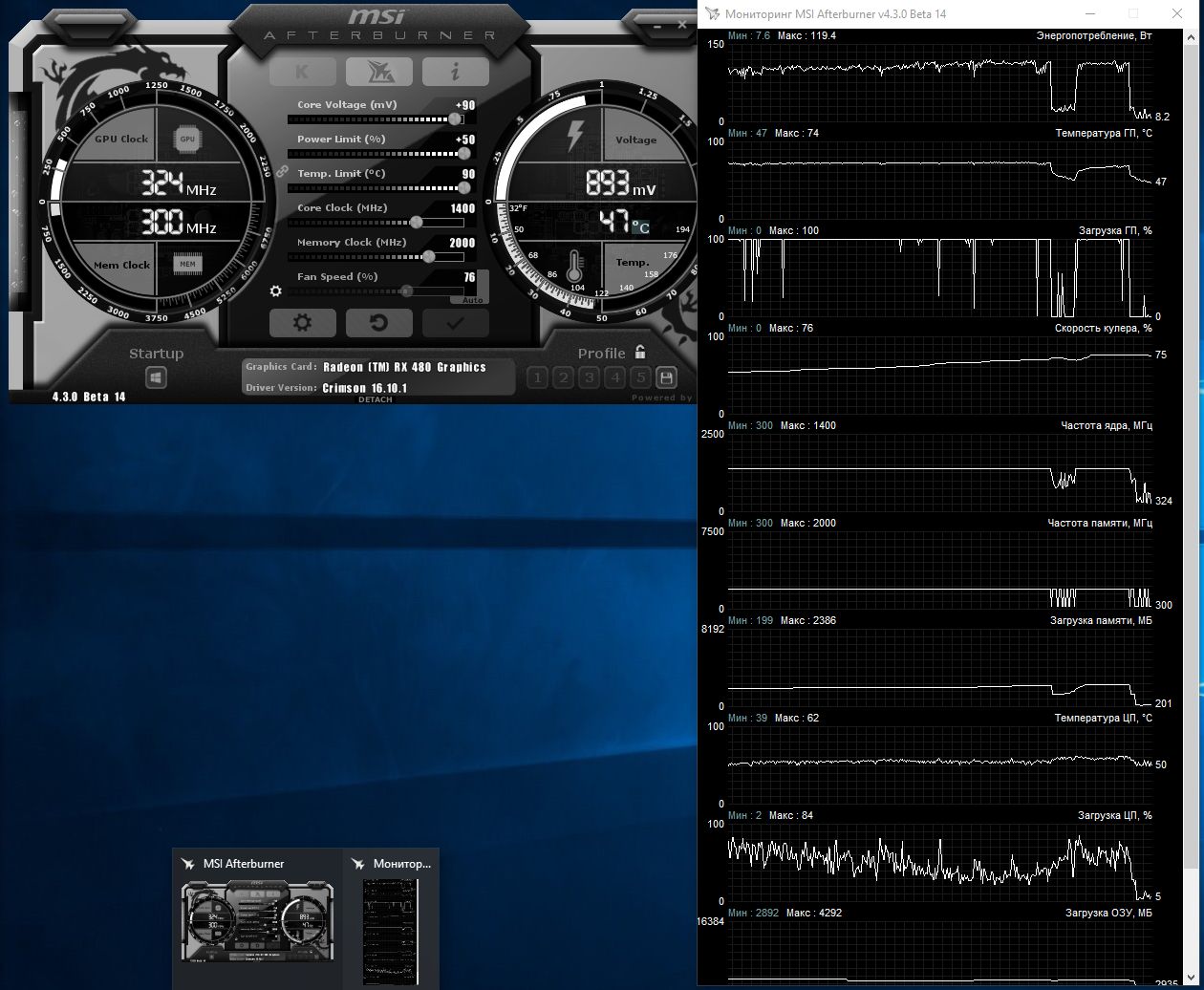Select profile slot 3
Image resolution: width=1204 pixels, height=990 pixels.
pos(589,377)
